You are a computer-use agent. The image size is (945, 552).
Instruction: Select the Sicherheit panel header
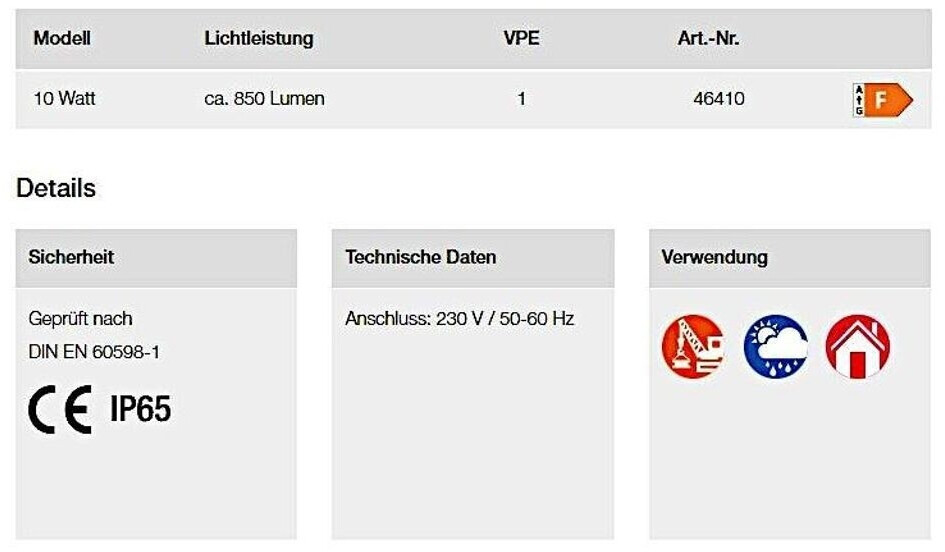(x=70, y=257)
